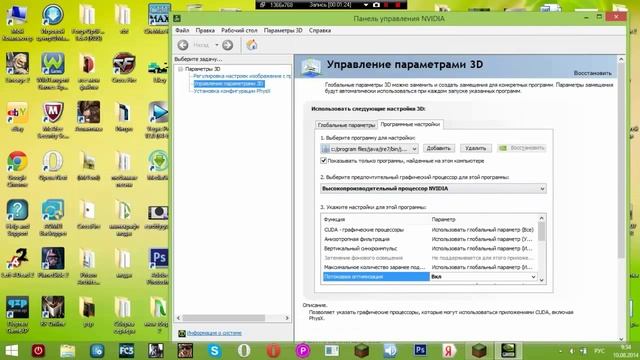640x360 pixels.
Task: Click Восстановить link in the page header
Action: [x=593, y=73]
